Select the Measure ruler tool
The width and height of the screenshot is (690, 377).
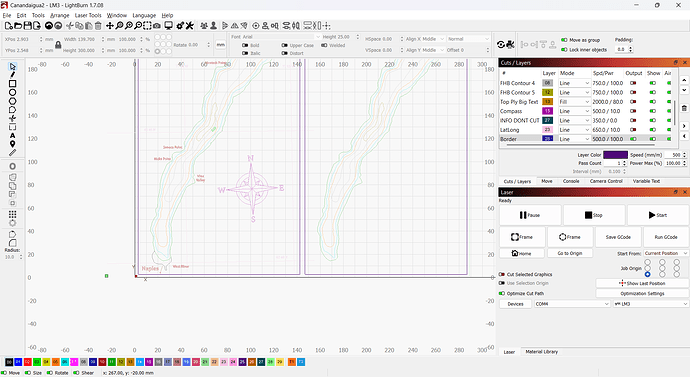(x=12, y=153)
